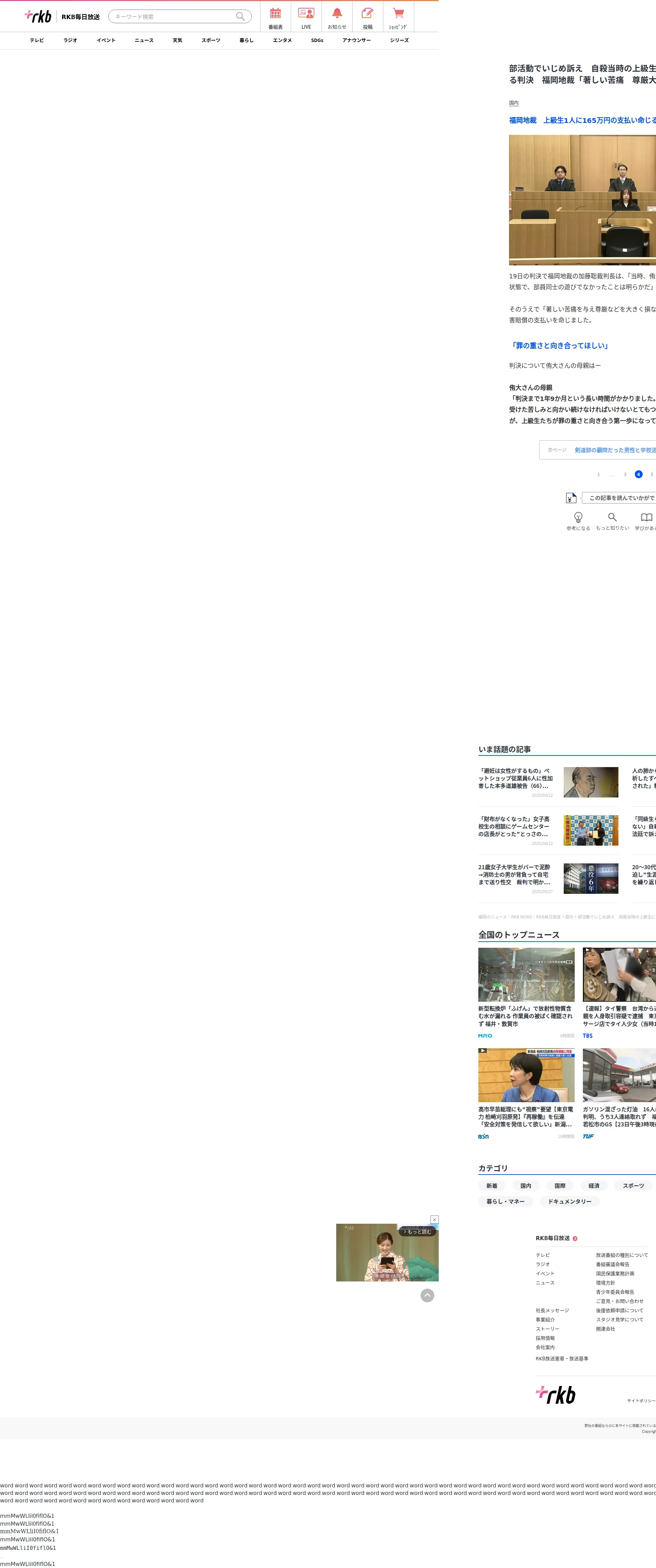Open the 天気 navigation menu item

[x=177, y=40]
